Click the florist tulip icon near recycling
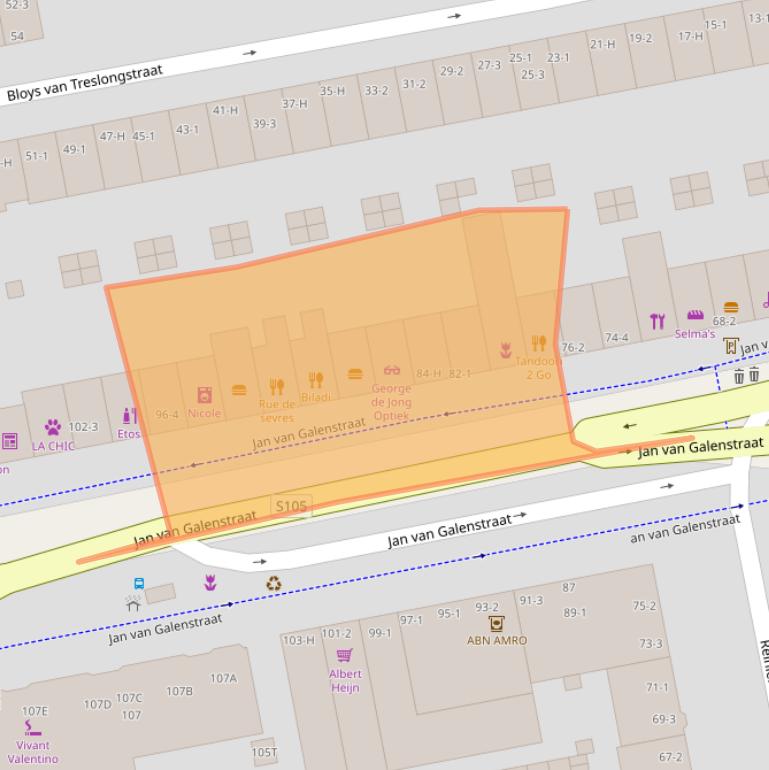Image resolution: width=769 pixels, height=770 pixels. (x=210, y=582)
